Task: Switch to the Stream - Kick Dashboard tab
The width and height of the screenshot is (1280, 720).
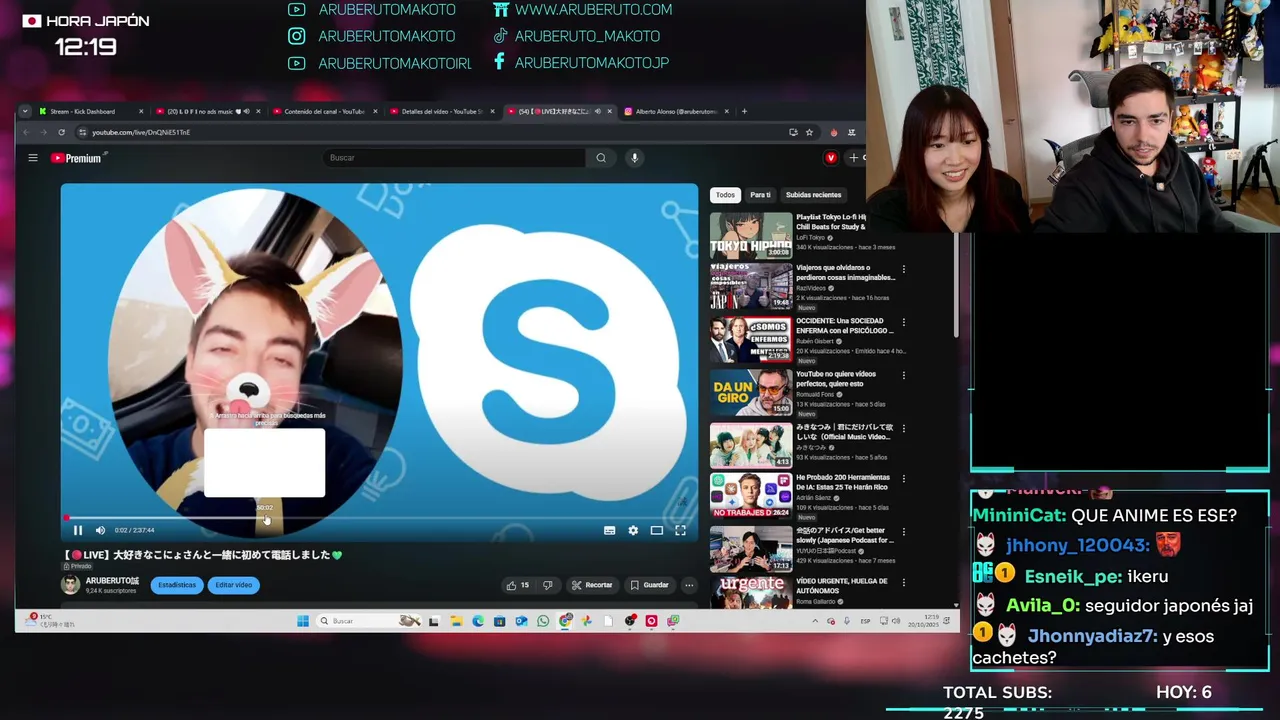Action: (89, 111)
